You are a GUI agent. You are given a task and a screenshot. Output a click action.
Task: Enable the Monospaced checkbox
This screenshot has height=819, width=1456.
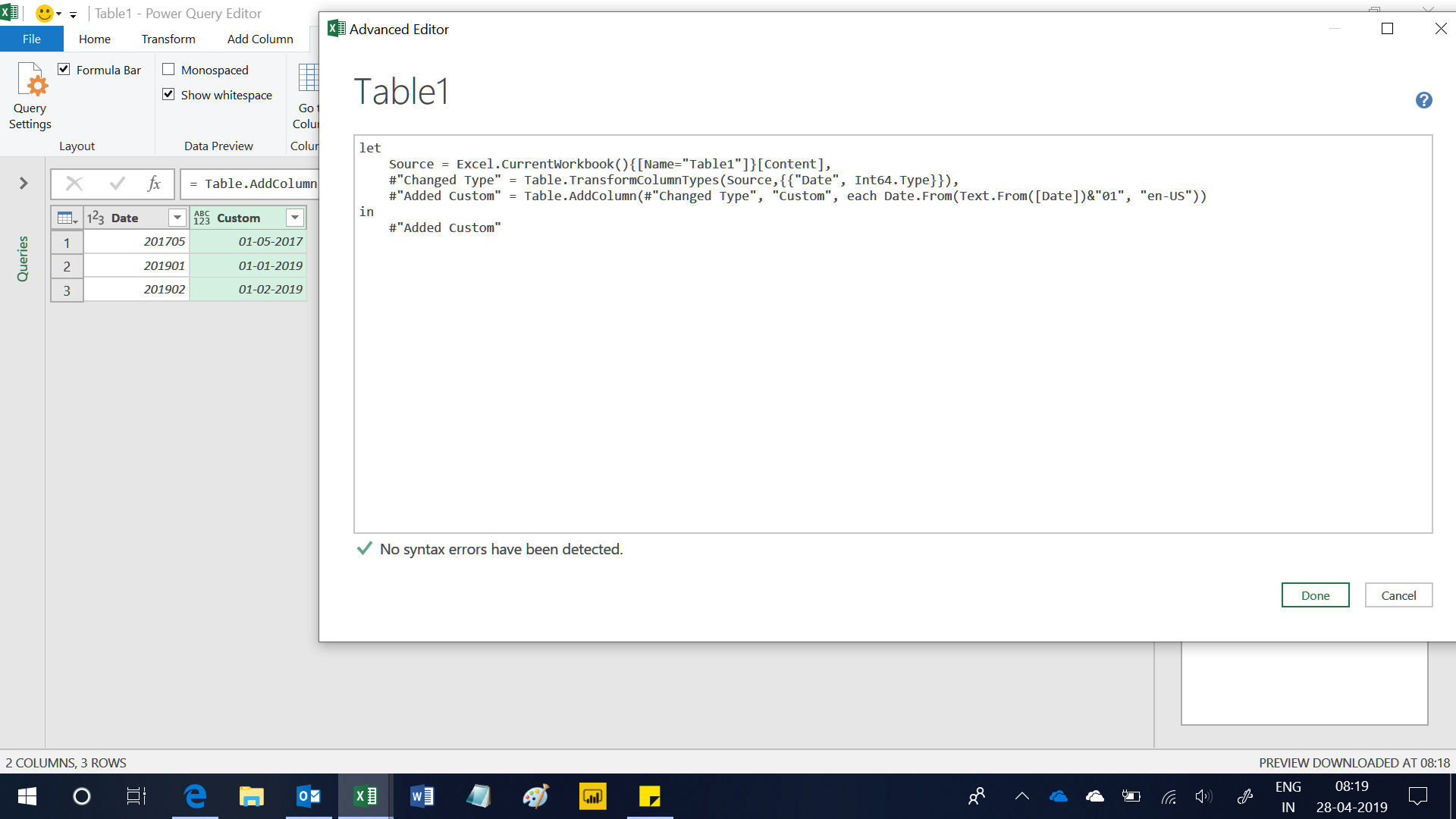tap(168, 70)
